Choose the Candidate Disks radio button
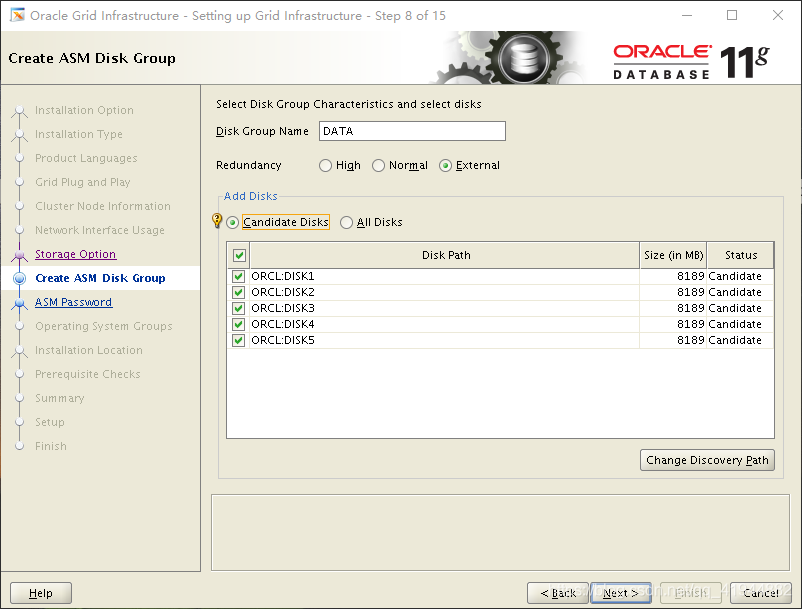 233,222
